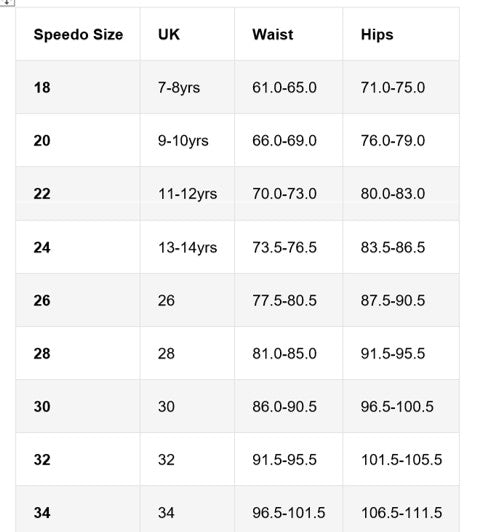The image size is (485, 532).
Task: Click the bold Speedo size 26 cell
Action: pyautogui.click(x=78, y=300)
